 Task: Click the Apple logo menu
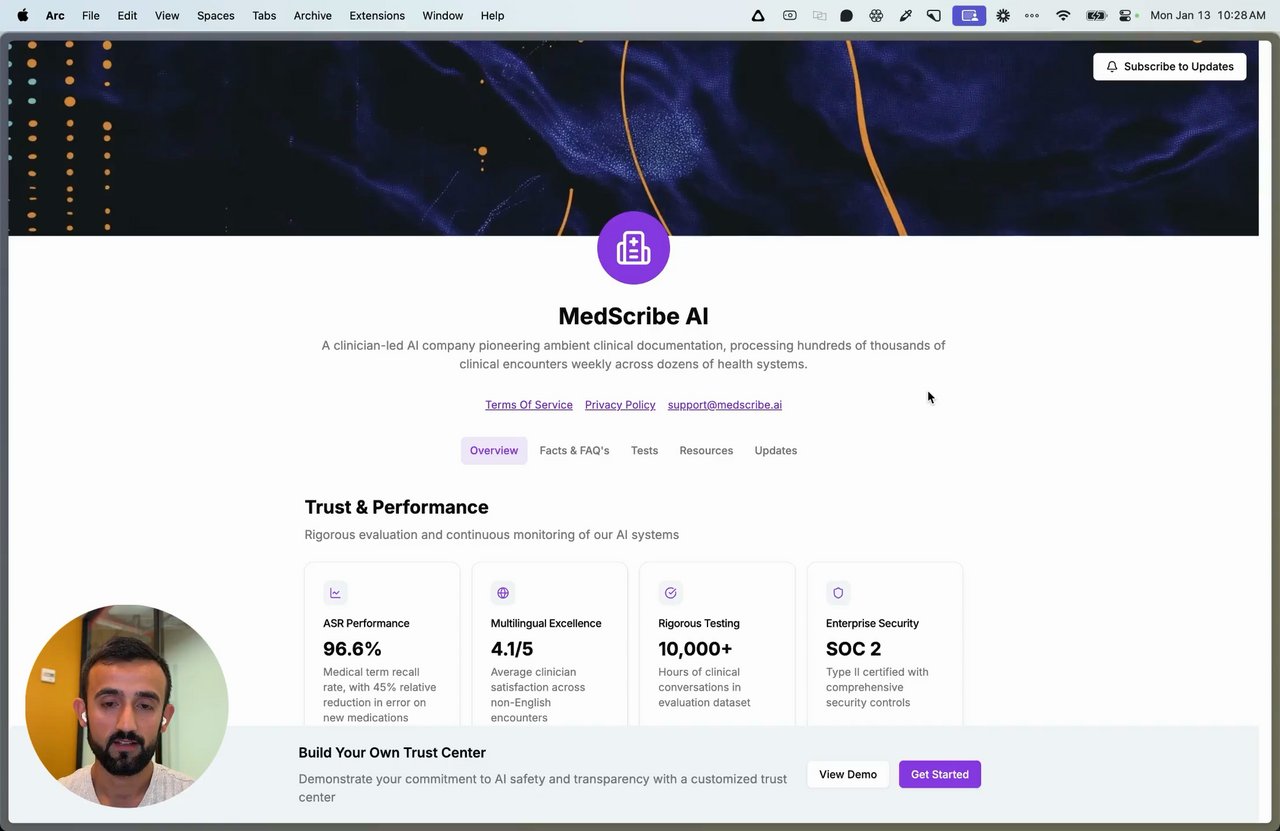pos(23,16)
